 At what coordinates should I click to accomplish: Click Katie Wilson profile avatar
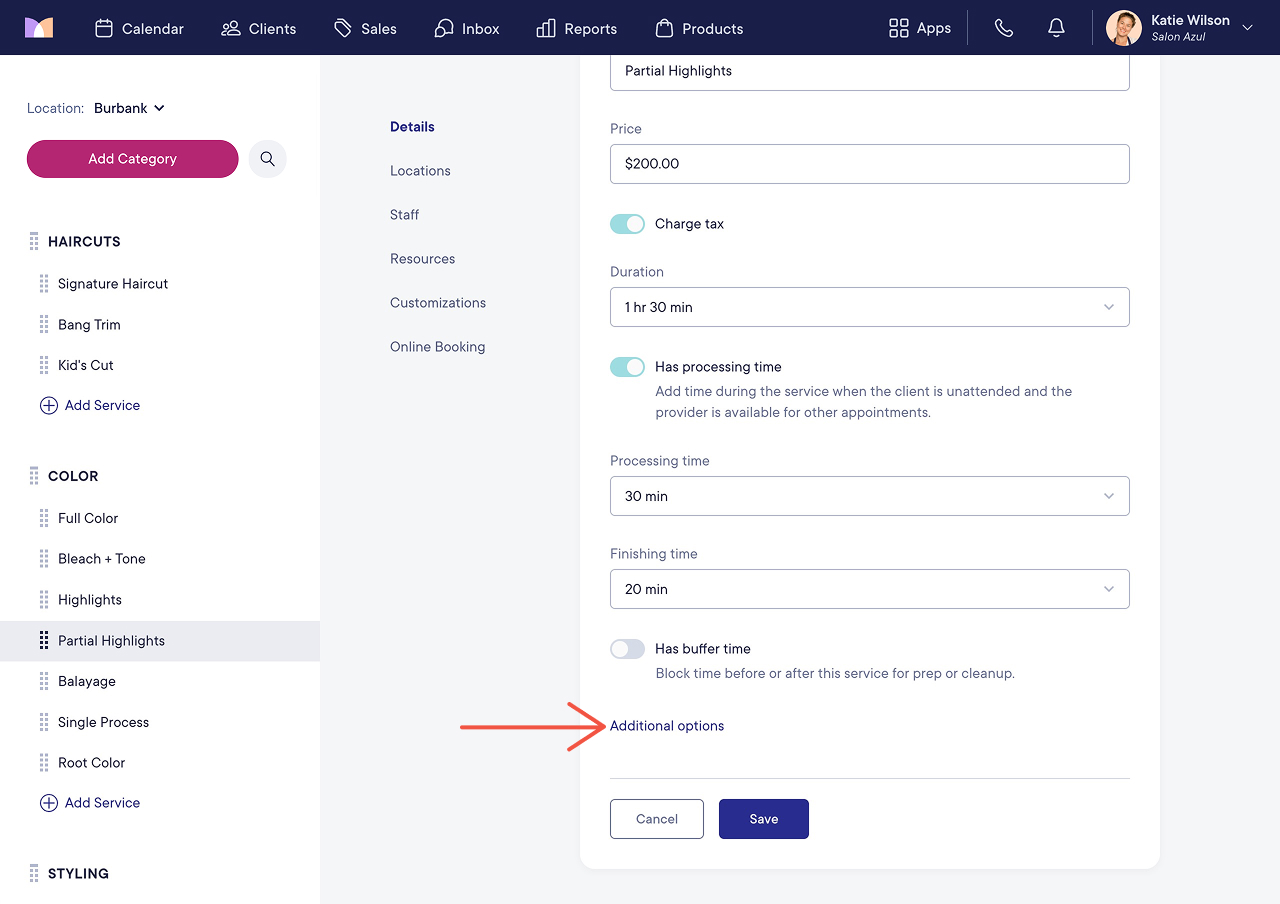pyautogui.click(x=1123, y=28)
